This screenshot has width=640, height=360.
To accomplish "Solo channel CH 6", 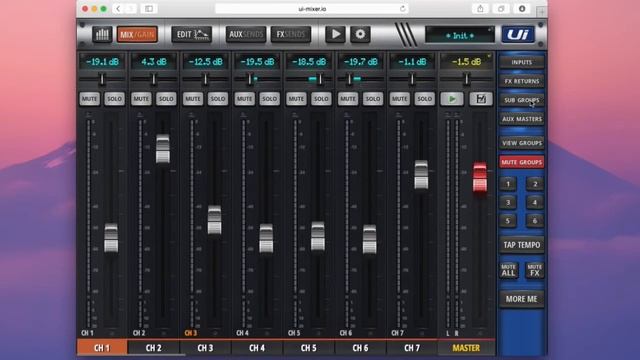I will (x=373, y=99).
